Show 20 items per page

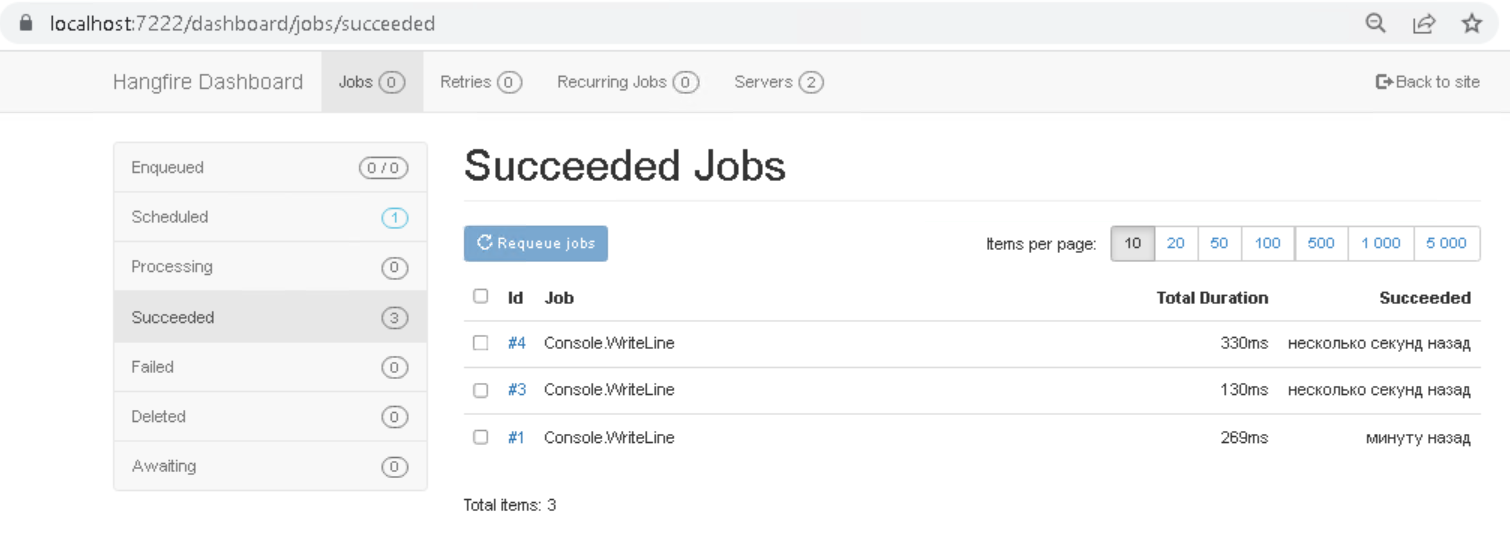tap(1176, 243)
